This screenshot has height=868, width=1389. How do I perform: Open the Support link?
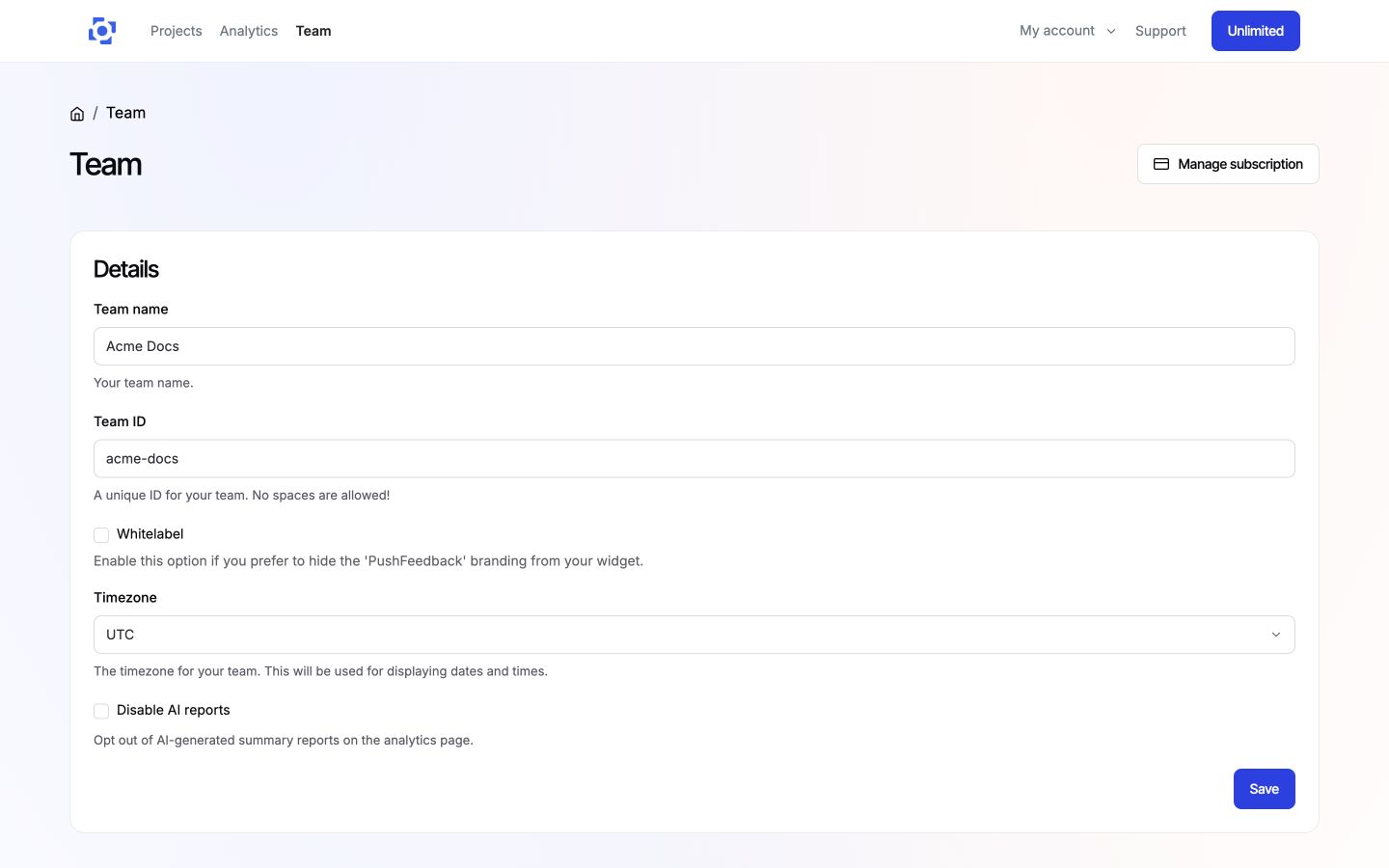1160,31
